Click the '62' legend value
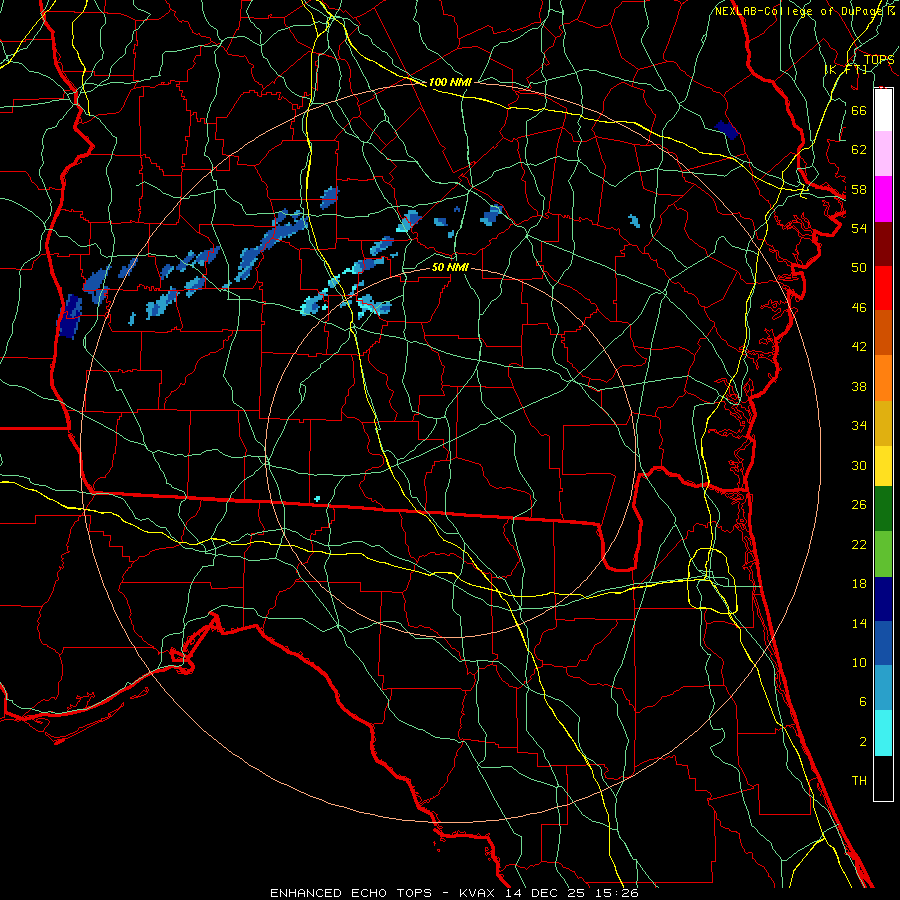 point(859,150)
